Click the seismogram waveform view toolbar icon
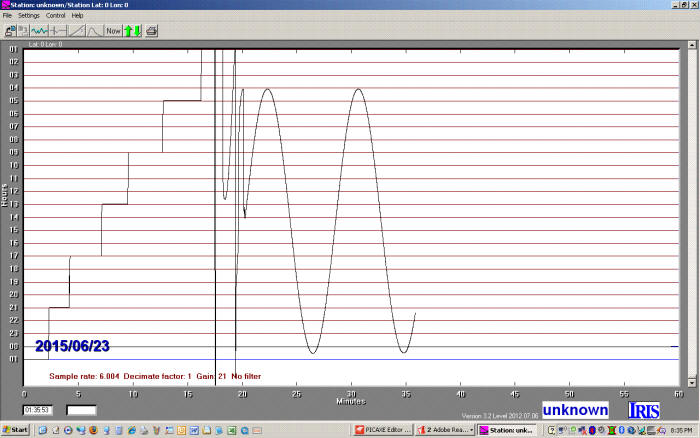The image size is (700, 438). tap(40, 31)
